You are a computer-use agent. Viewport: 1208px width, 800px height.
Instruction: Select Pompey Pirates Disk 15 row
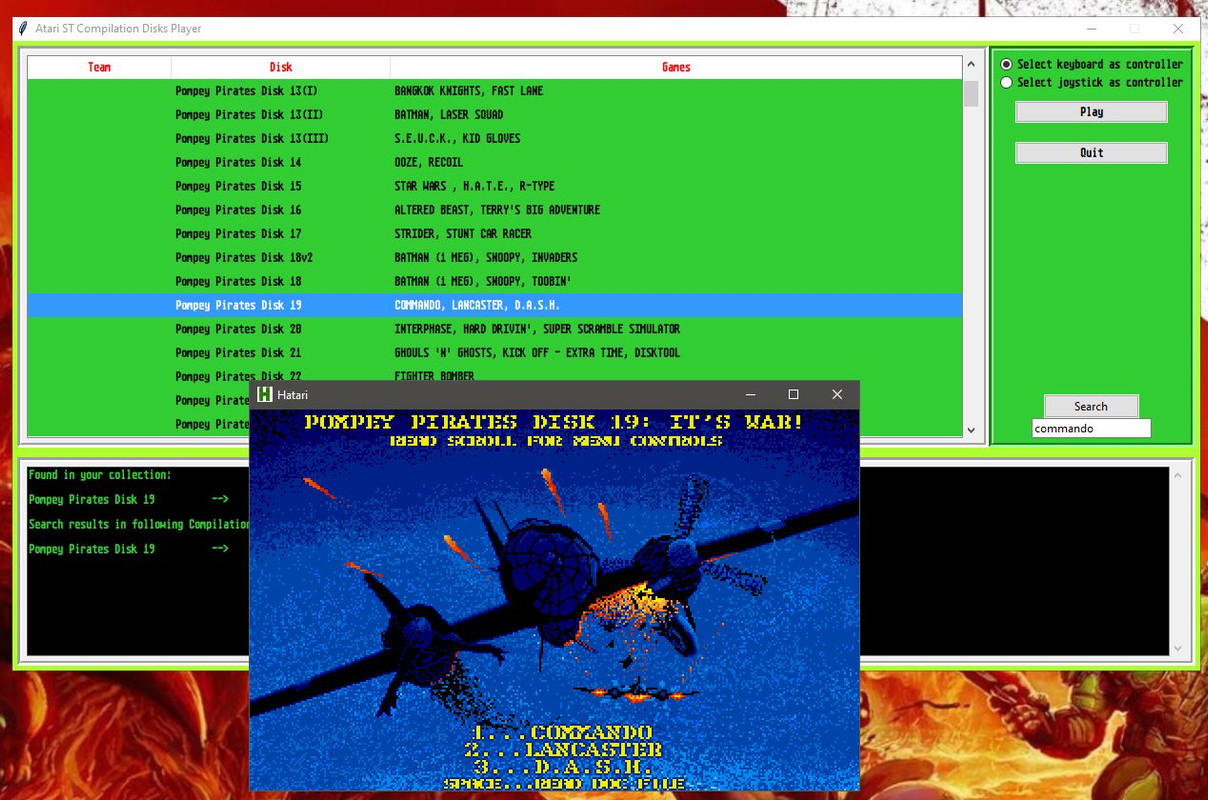pyautogui.click(x=495, y=186)
